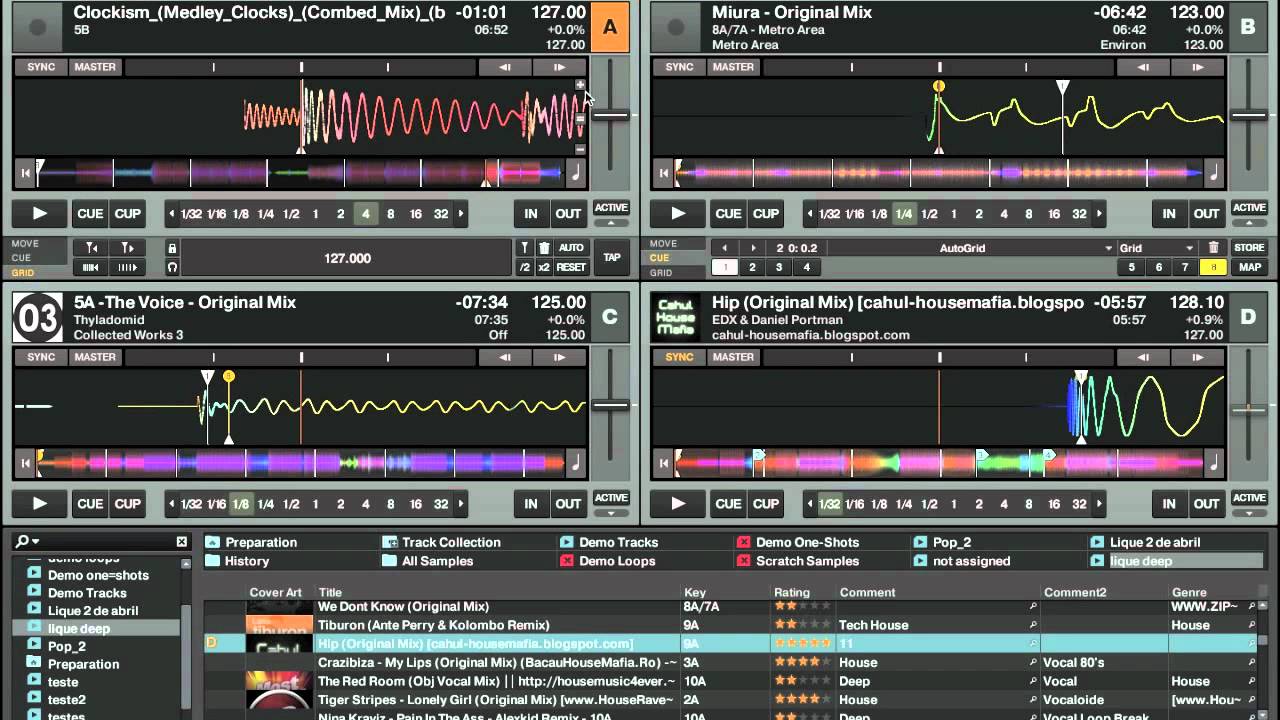Move Deck A grid marker left
The height and width of the screenshot is (720, 1280).
(91, 247)
